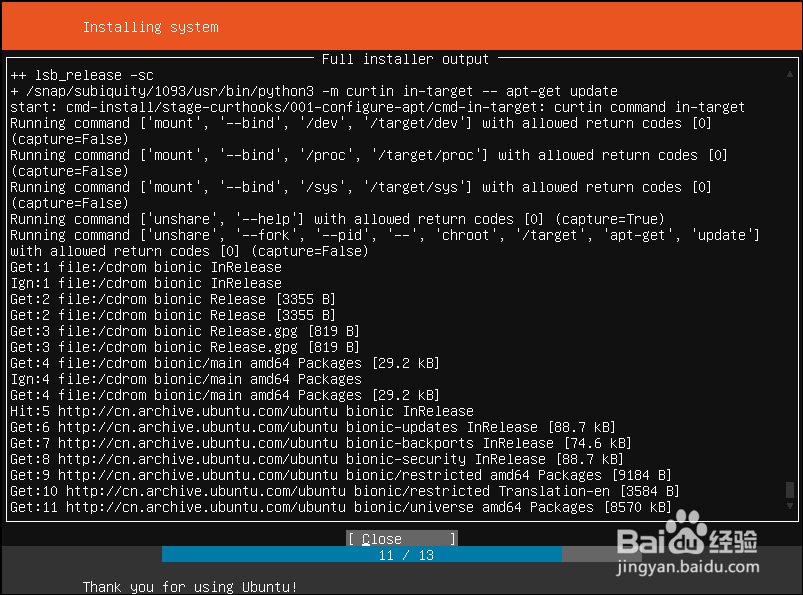Click the Get:1 cdrom bionic InRelease line

tap(146, 267)
